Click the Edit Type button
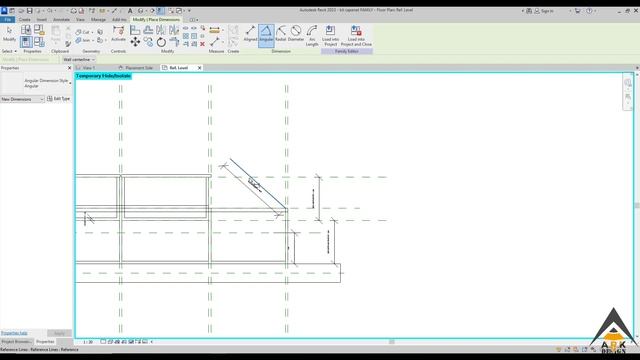This screenshot has height=360, width=640. click(x=59, y=99)
